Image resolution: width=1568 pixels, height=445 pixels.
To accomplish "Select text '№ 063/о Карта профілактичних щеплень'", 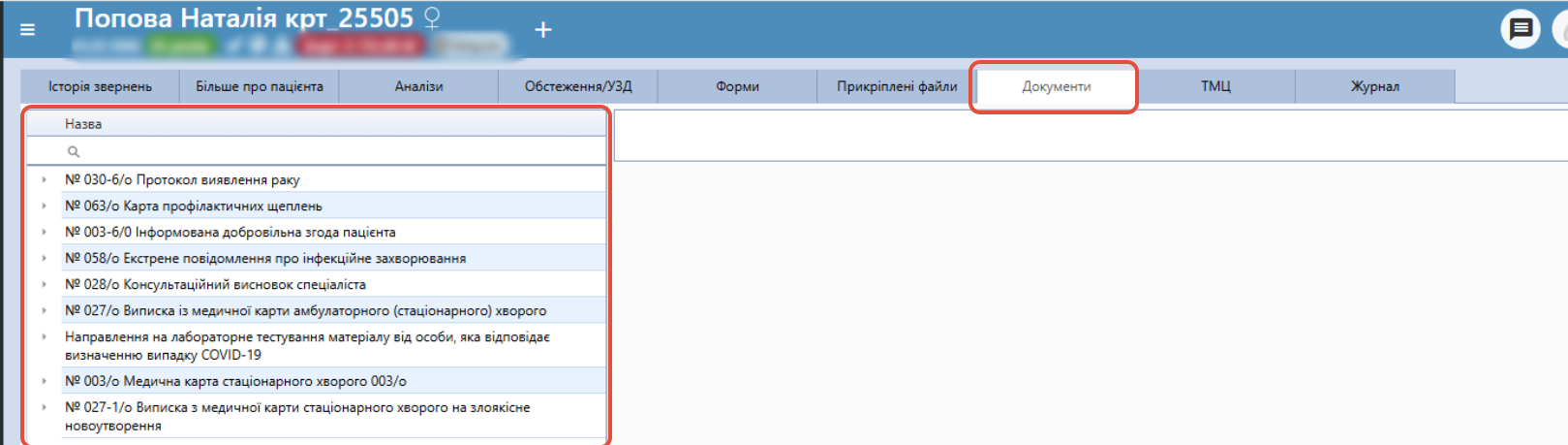I will pos(194,206).
